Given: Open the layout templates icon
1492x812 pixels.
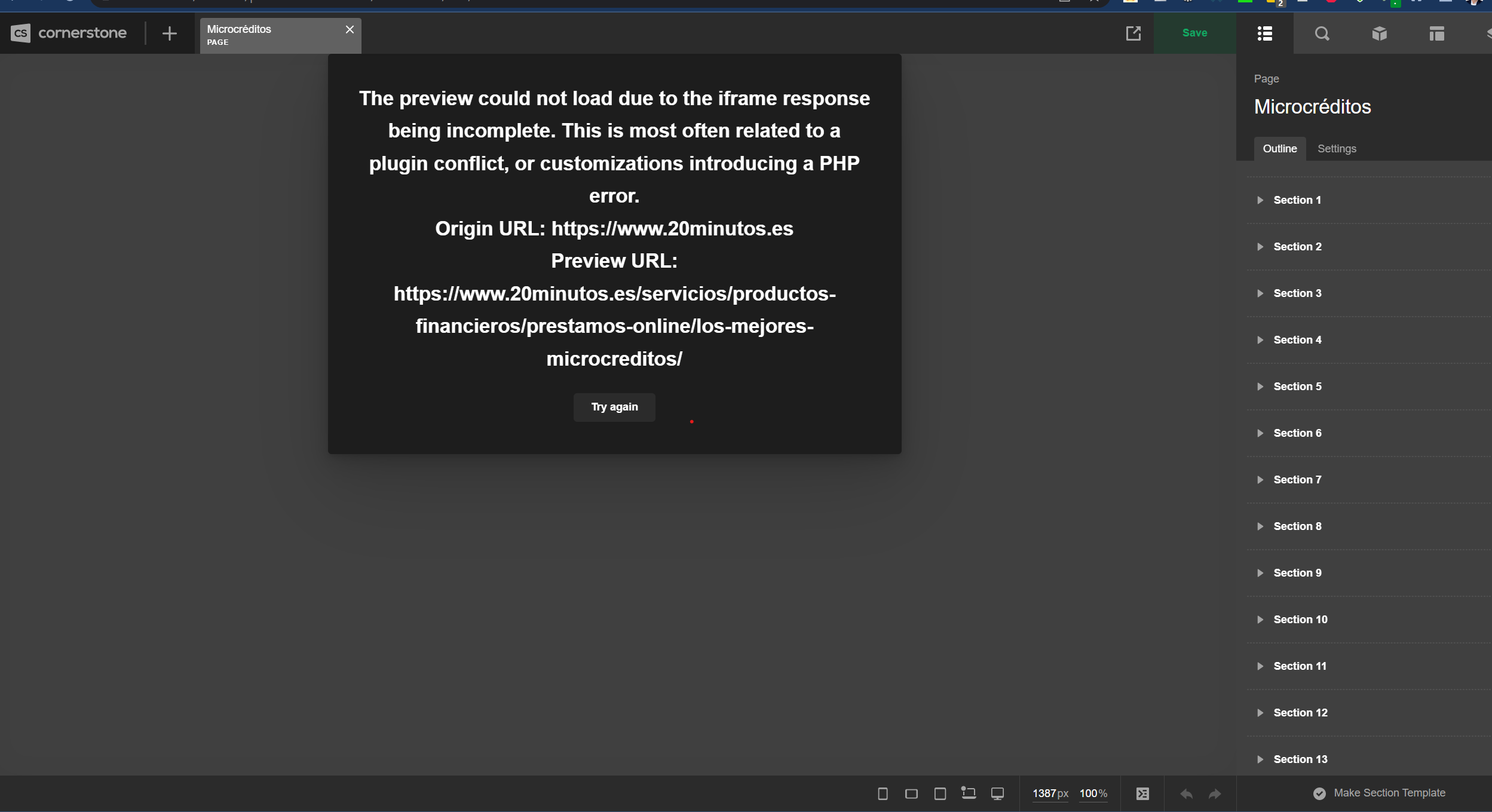Looking at the screenshot, I should 1436,33.
